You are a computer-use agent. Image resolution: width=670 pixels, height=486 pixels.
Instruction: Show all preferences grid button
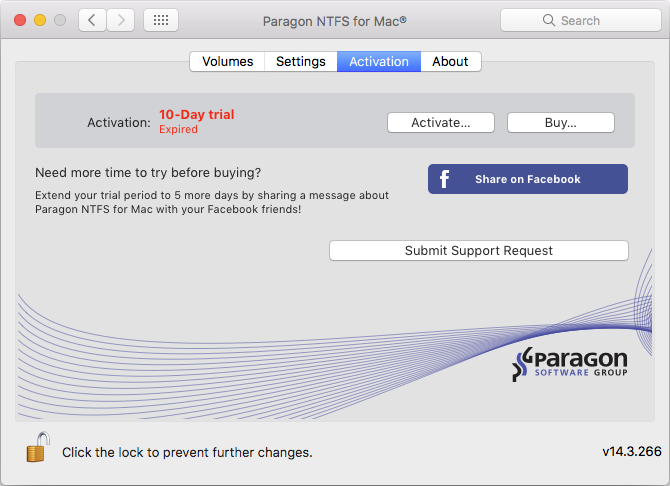tap(161, 20)
